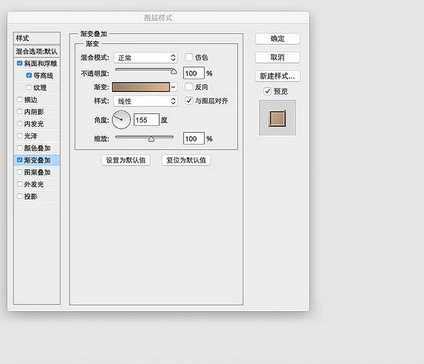Viewport: 424px width, 364px height.
Task: Enable the 光泽 checkbox
Action: point(20,136)
